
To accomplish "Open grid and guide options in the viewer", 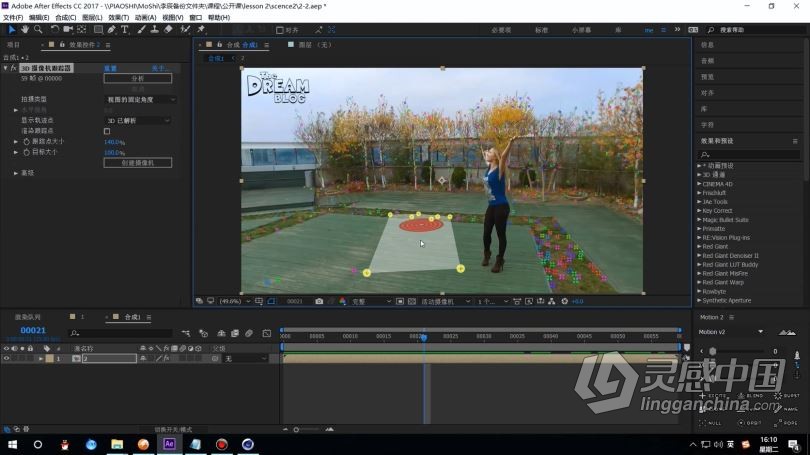I will (x=259, y=301).
